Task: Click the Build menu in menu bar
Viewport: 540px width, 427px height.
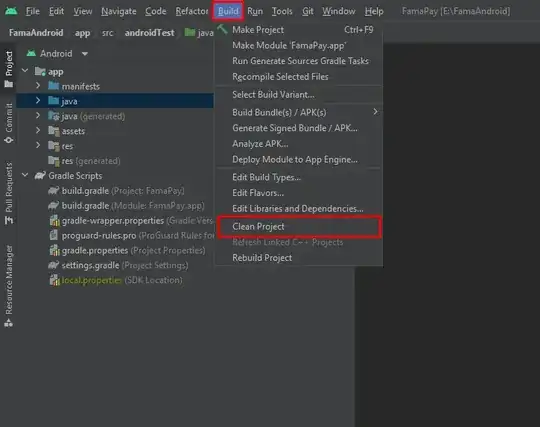Action: tap(228, 11)
